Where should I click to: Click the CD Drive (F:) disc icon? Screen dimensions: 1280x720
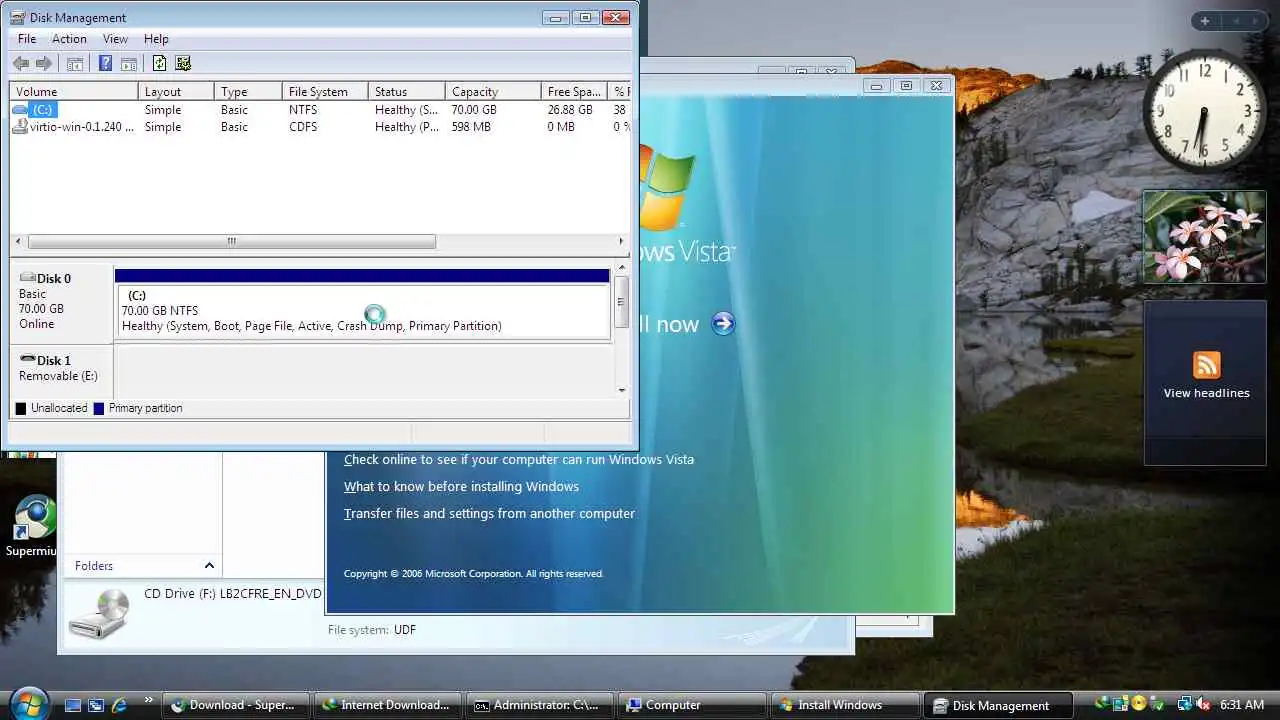(x=99, y=613)
